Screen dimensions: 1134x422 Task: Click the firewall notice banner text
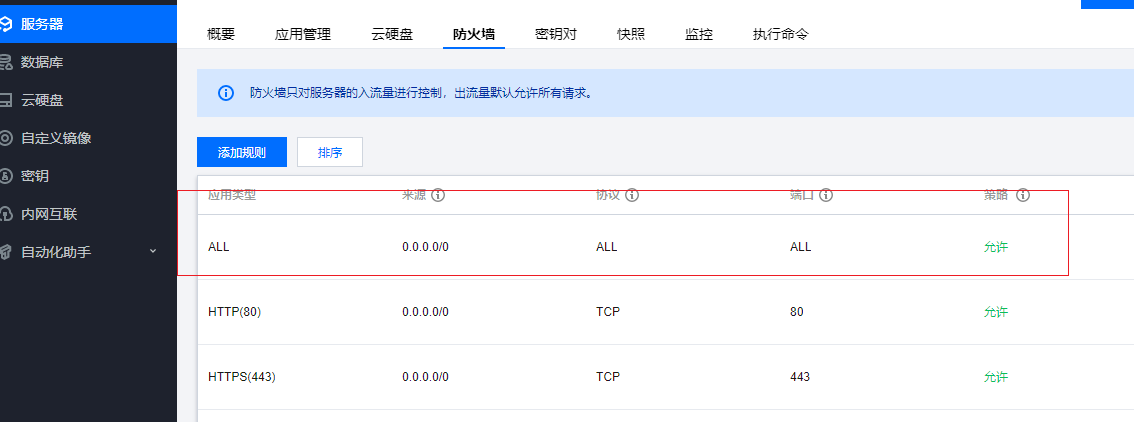422,93
